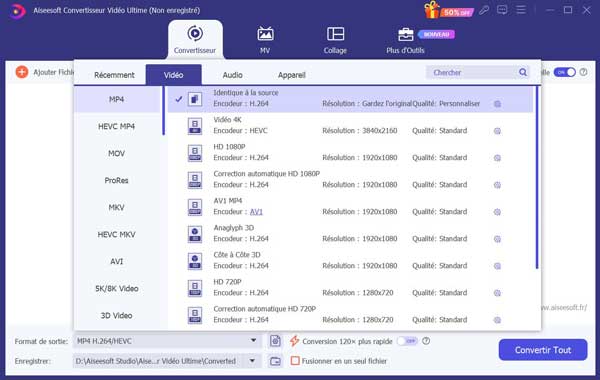Open settings gear for HD 1080P
This screenshot has width=600, height=380.
pyautogui.click(x=497, y=158)
